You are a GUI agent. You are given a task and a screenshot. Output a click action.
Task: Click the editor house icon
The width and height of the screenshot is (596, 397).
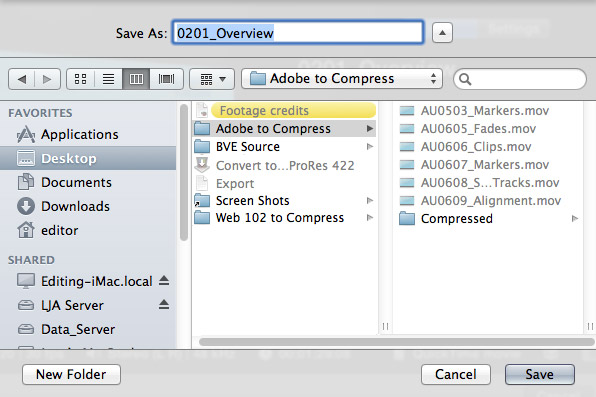click(x=26, y=230)
